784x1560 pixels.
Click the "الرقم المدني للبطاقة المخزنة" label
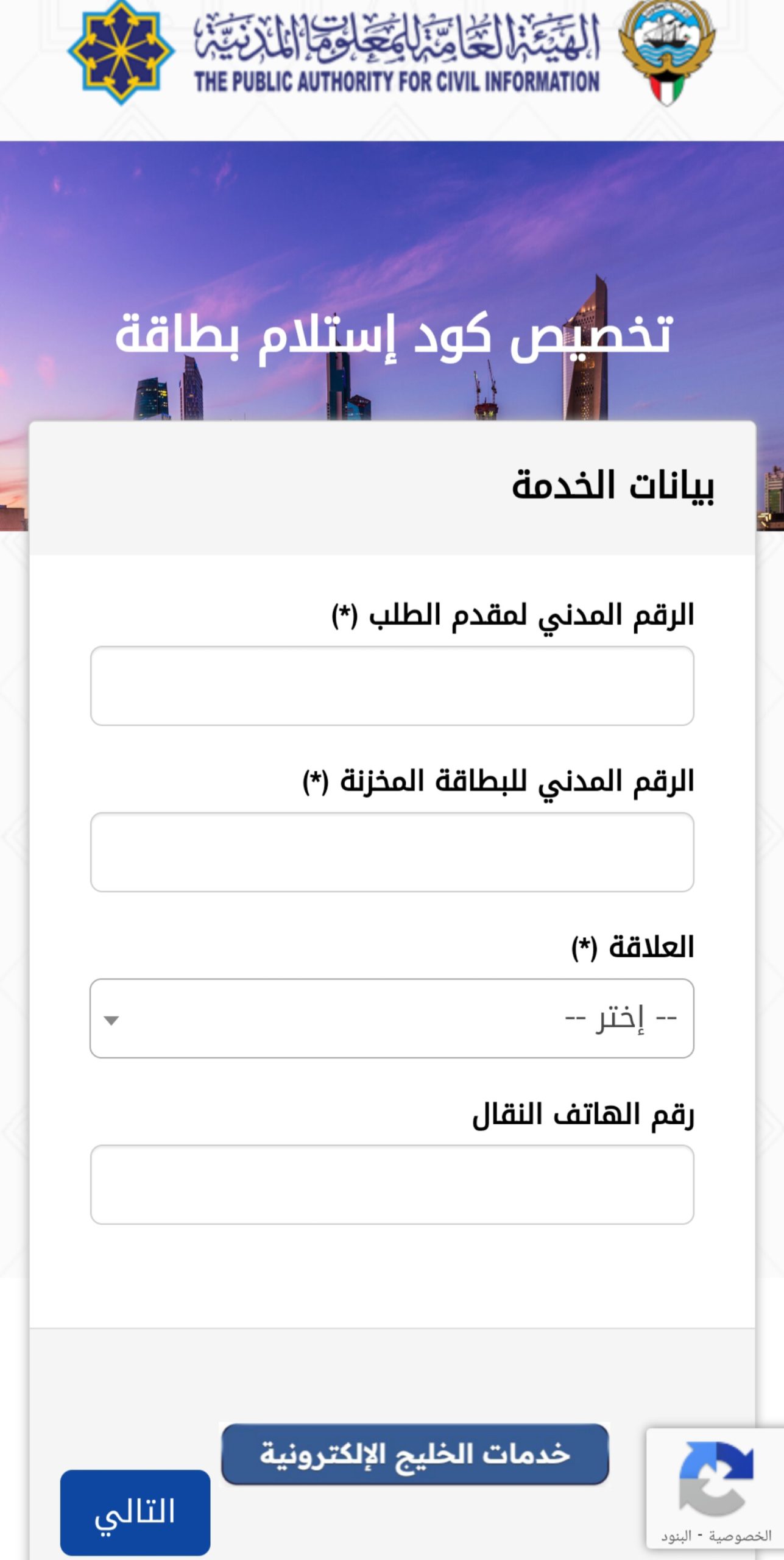[498, 782]
